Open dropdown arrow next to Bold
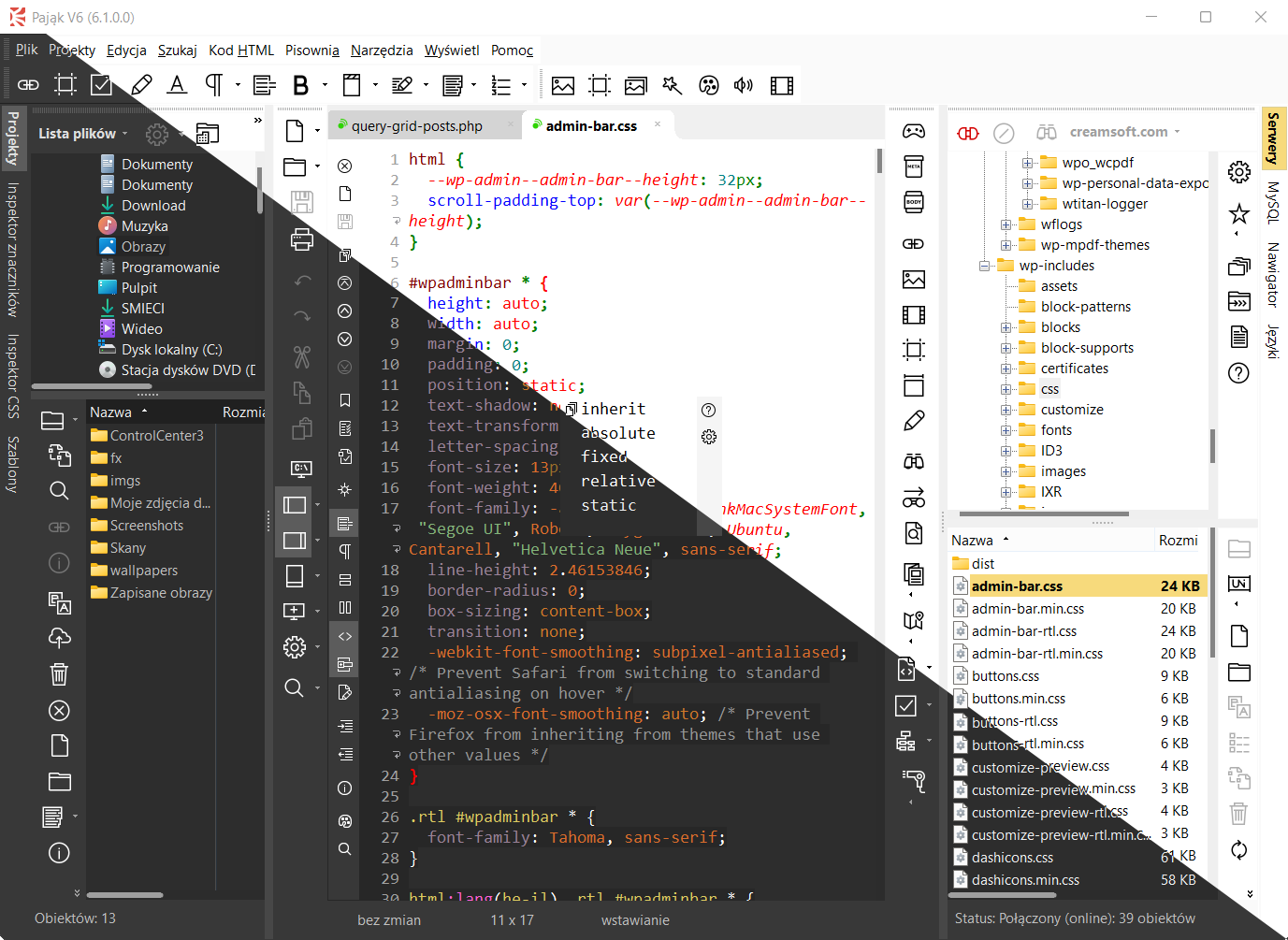 coord(325,85)
